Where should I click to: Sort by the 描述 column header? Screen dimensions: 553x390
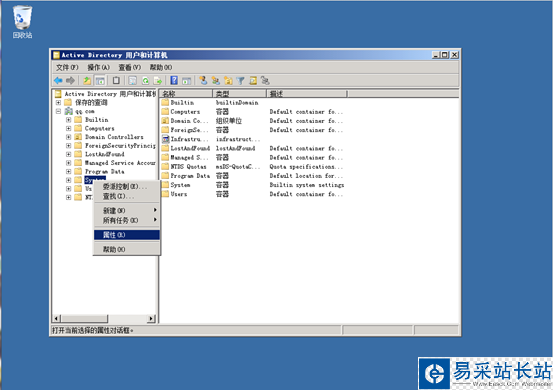point(306,94)
